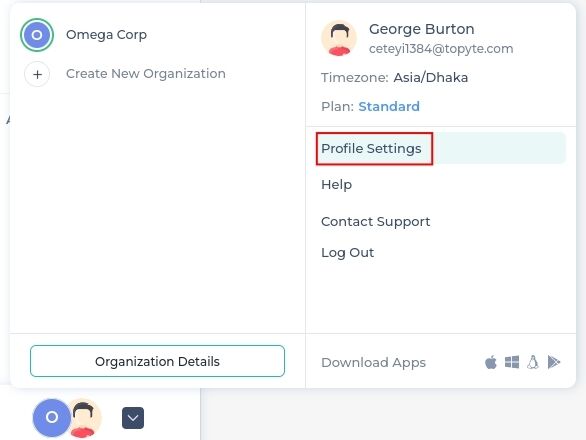Open the Help menu item

(x=336, y=185)
